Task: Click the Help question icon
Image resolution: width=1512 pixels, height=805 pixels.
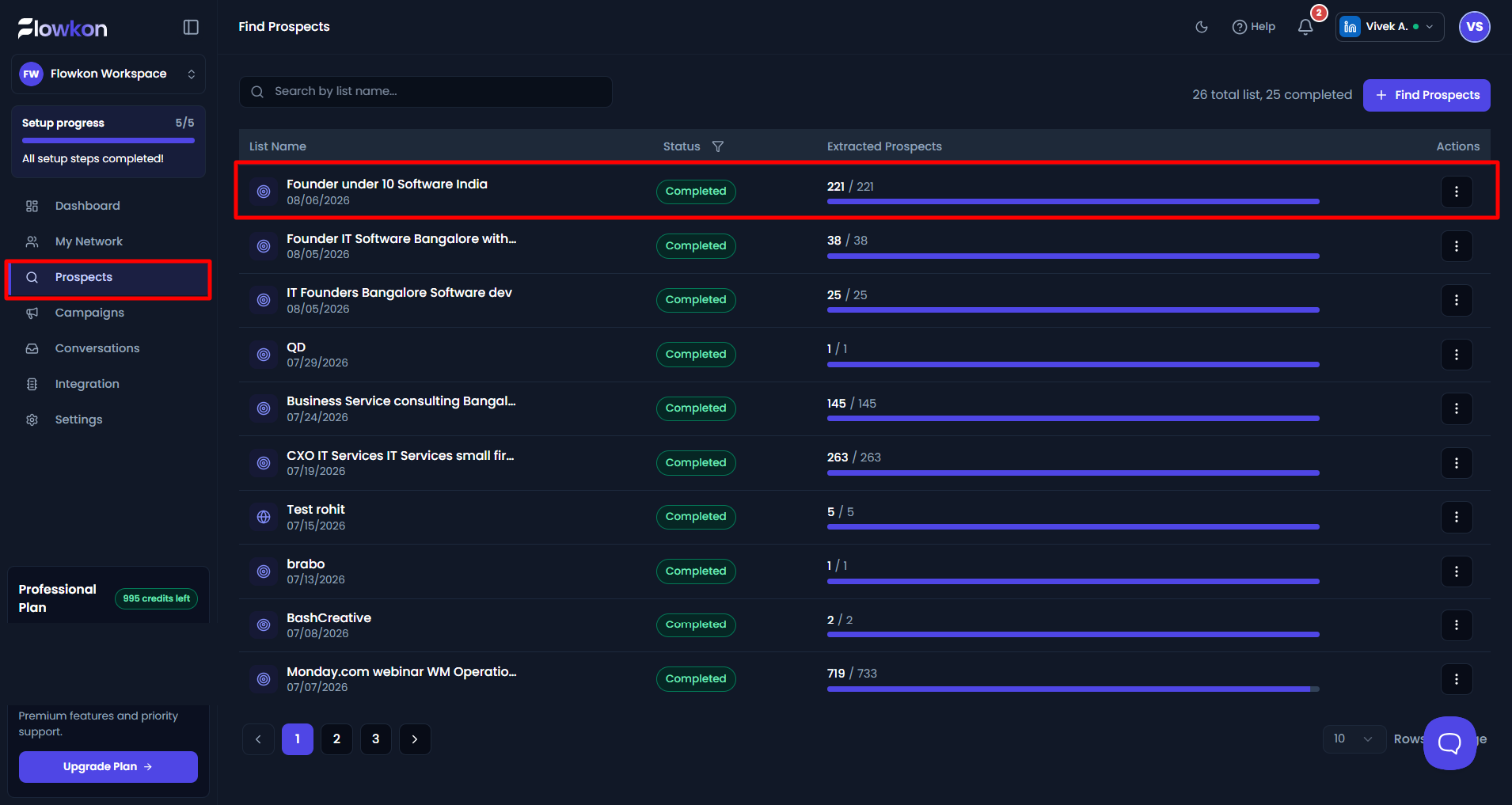Action: [1240, 27]
